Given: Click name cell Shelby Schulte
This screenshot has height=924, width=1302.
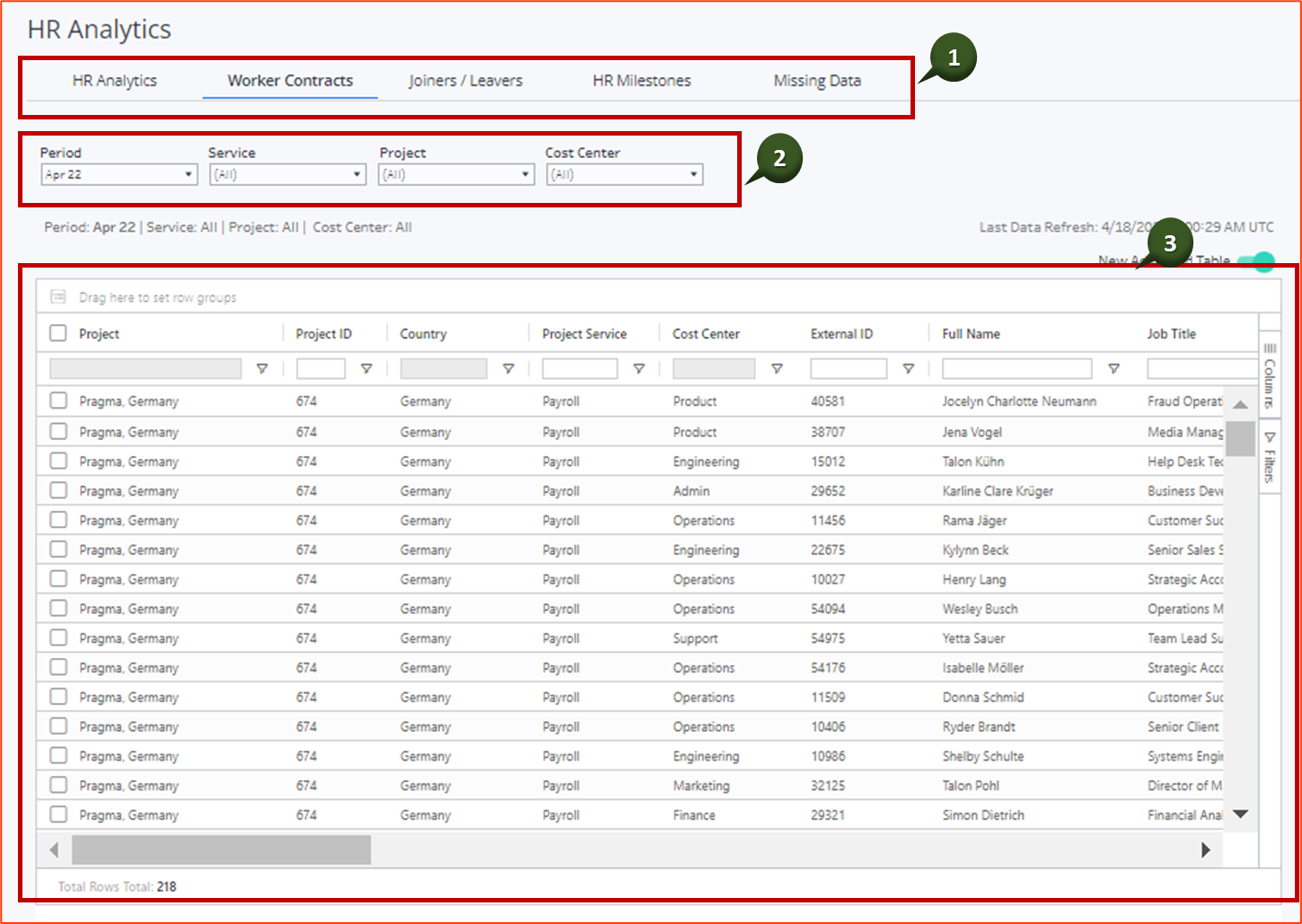Looking at the screenshot, I should (983, 757).
